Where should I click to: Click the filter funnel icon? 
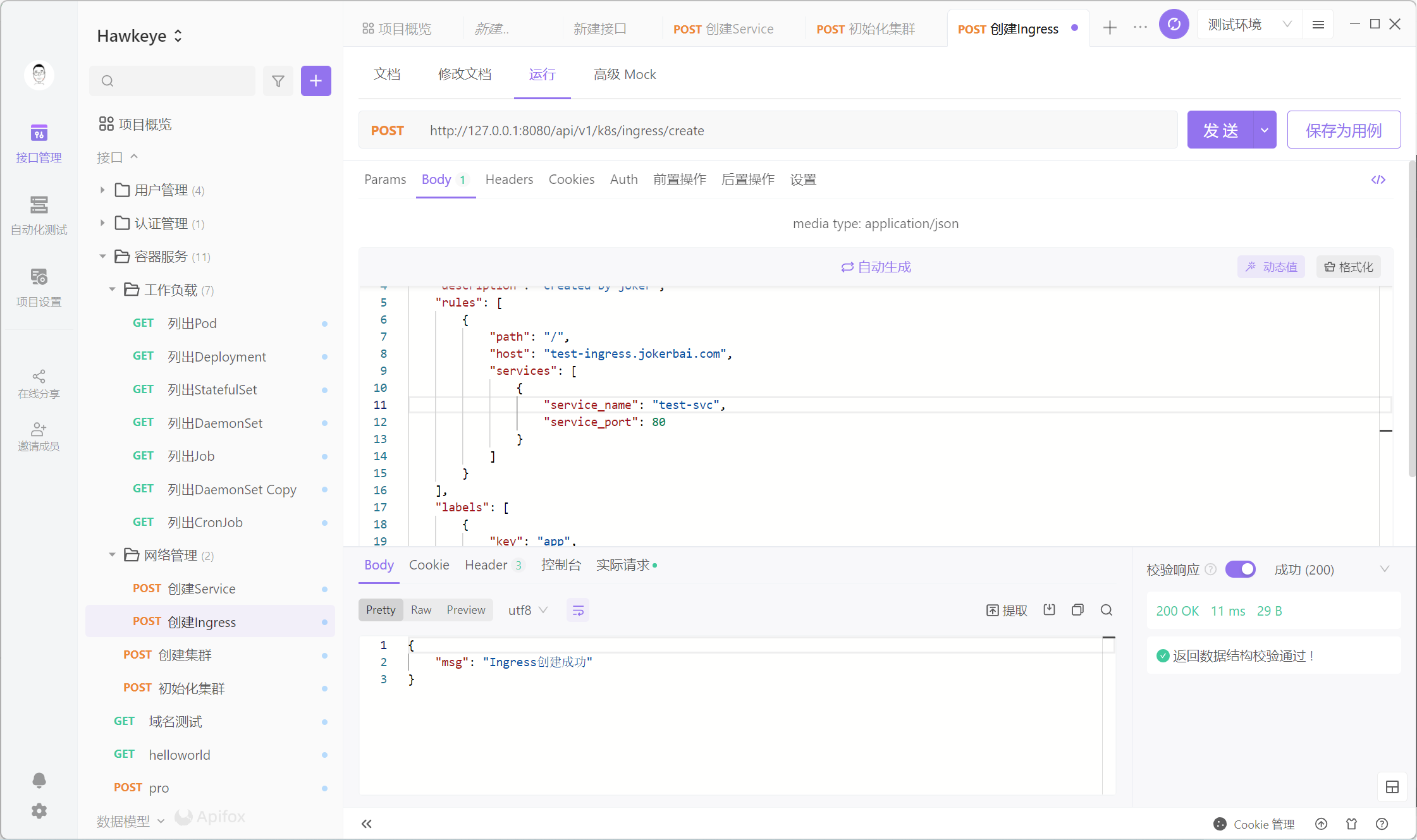(x=278, y=81)
